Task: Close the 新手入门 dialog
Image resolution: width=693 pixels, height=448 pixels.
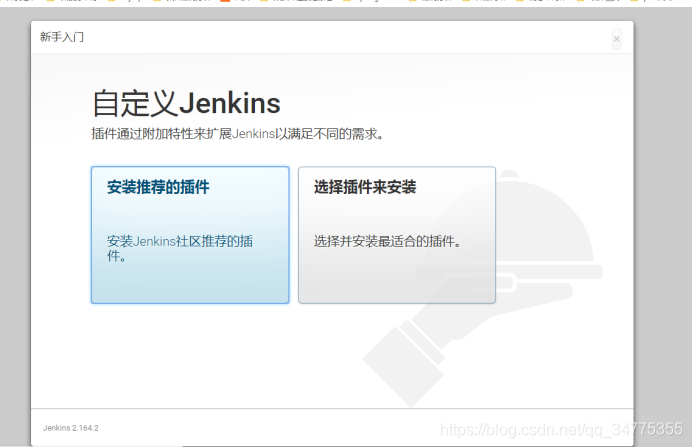Action: (617, 39)
